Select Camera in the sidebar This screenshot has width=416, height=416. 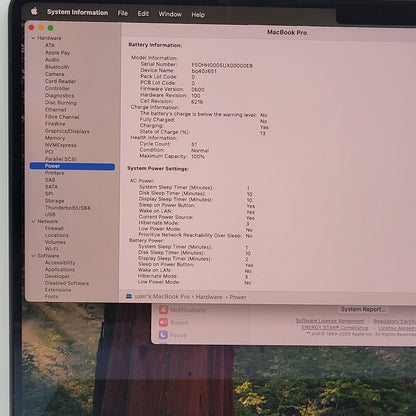54,74
